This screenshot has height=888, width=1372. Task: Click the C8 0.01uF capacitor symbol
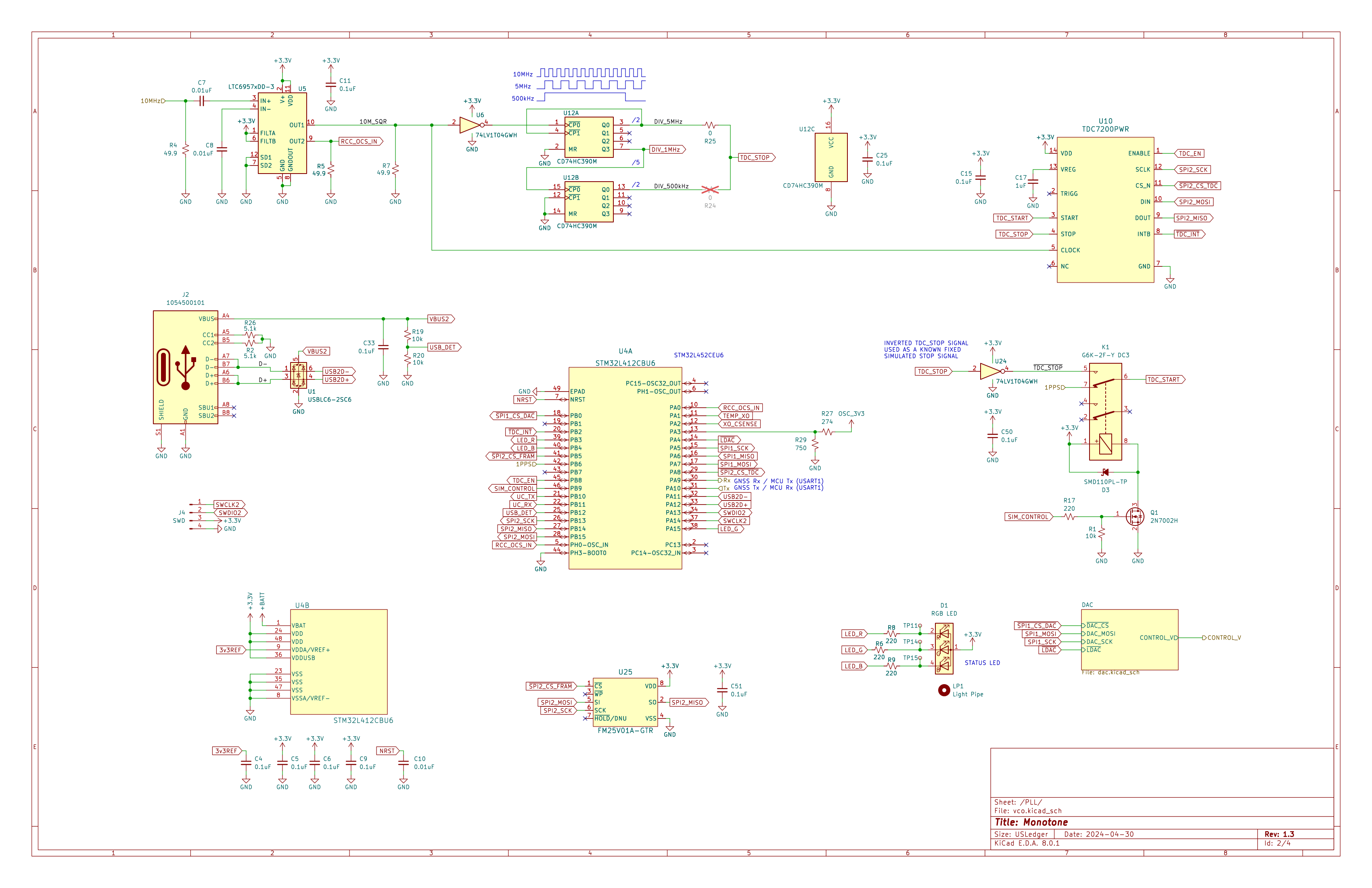click(x=222, y=149)
